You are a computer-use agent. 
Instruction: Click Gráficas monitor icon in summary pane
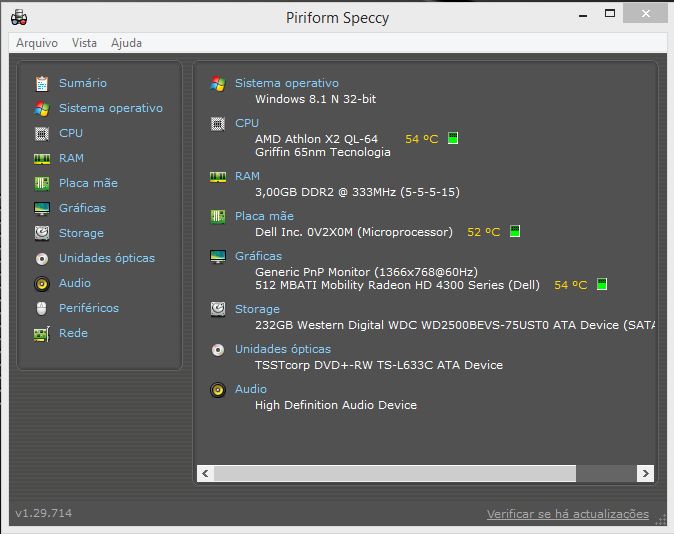[218, 257]
